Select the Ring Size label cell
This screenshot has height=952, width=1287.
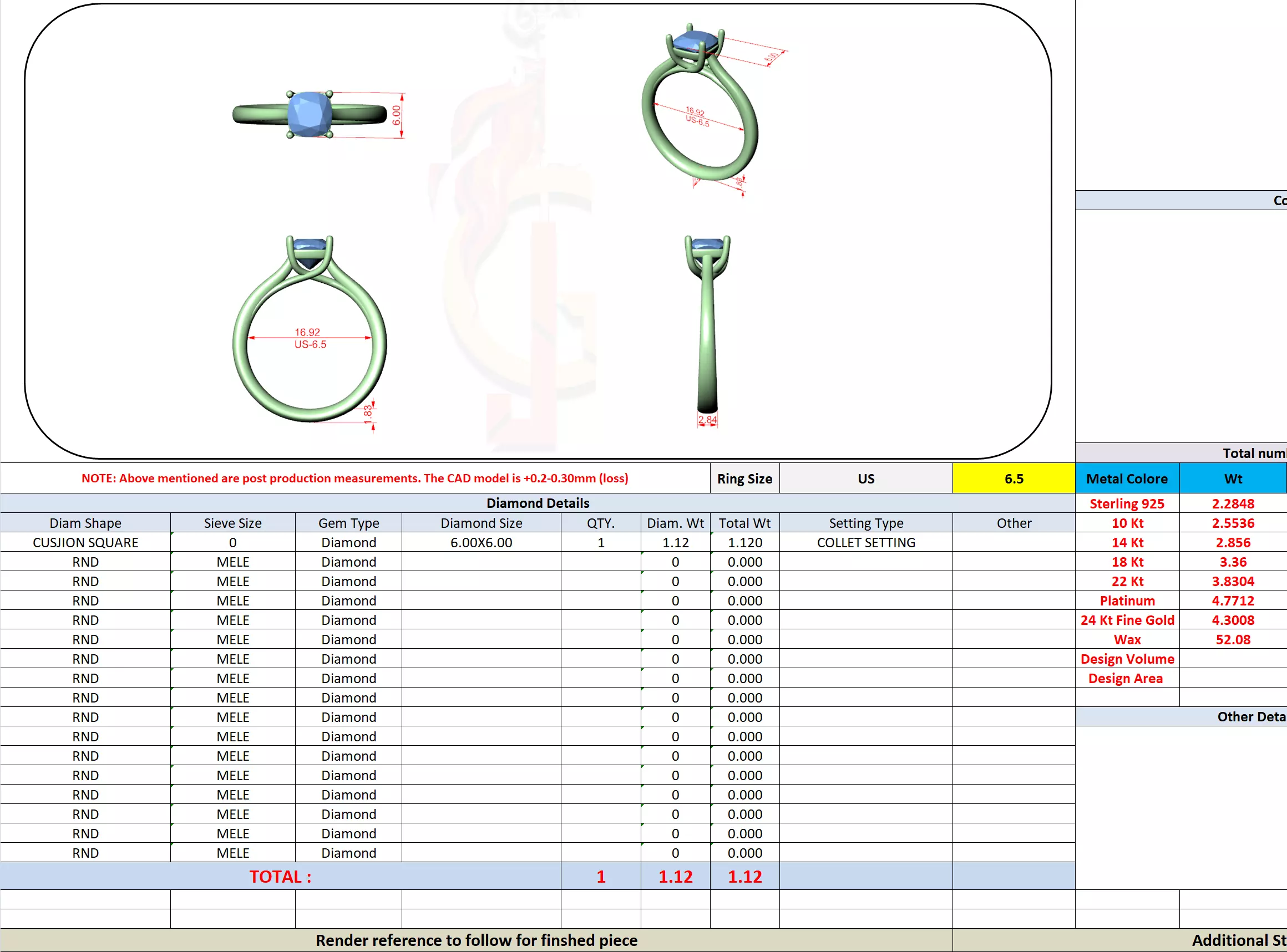tap(744, 478)
